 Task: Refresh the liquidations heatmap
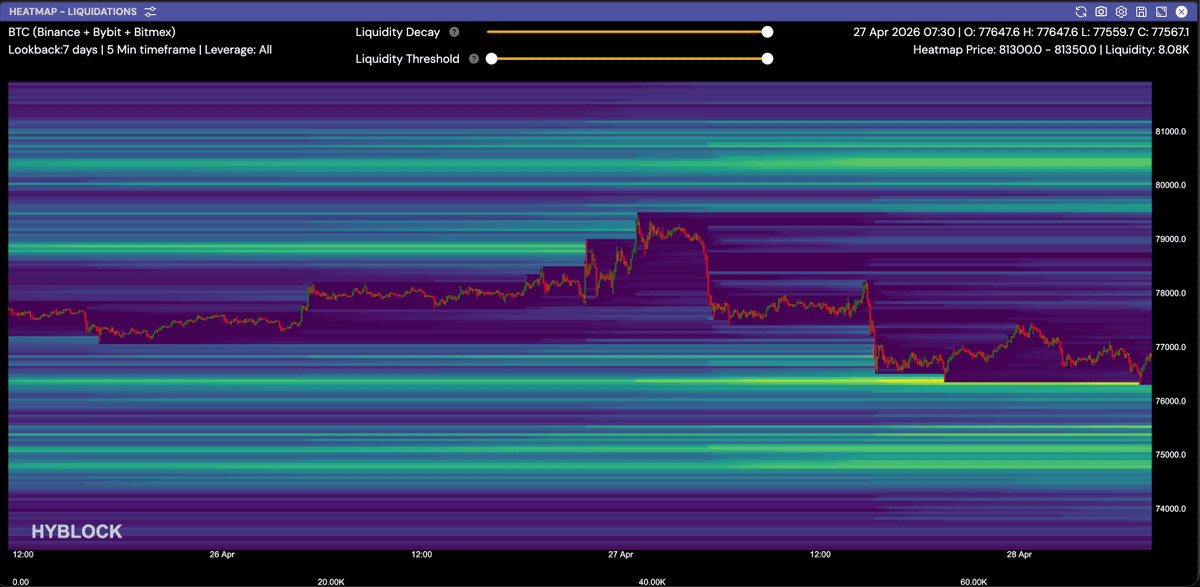[x=1081, y=11]
